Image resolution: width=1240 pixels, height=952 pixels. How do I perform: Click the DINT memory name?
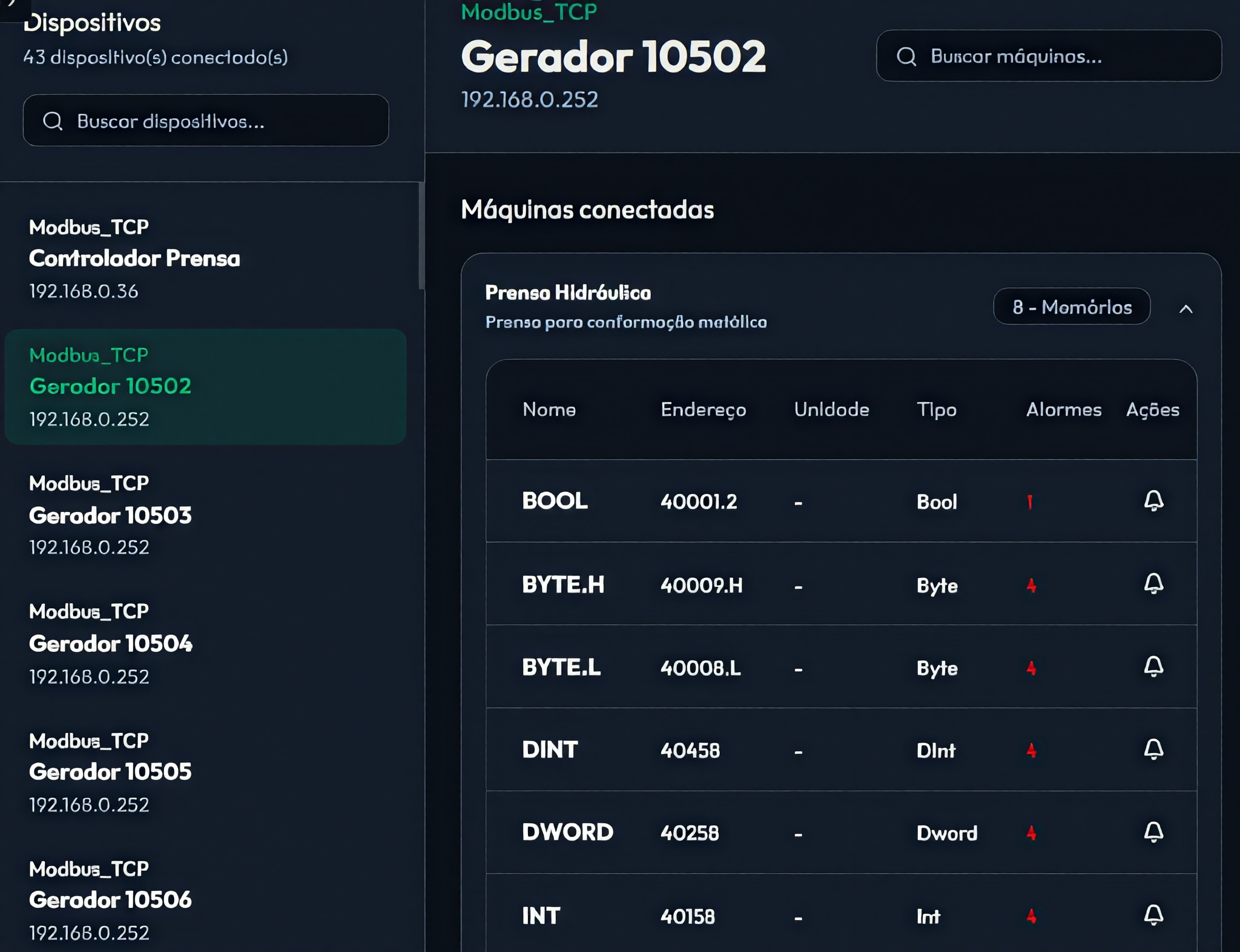coord(550,750)
